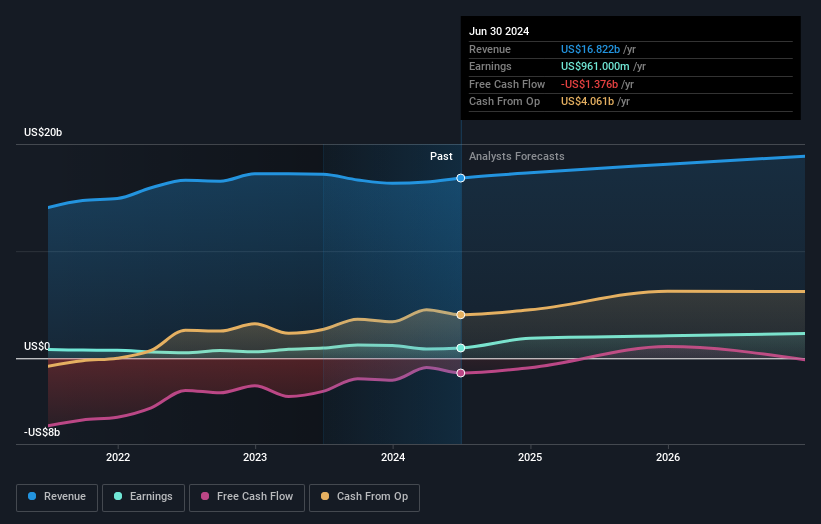Viewport: 821px width, 524px height.
Task: Click the -US$8b y-axis label
Action: click(42, 432)
